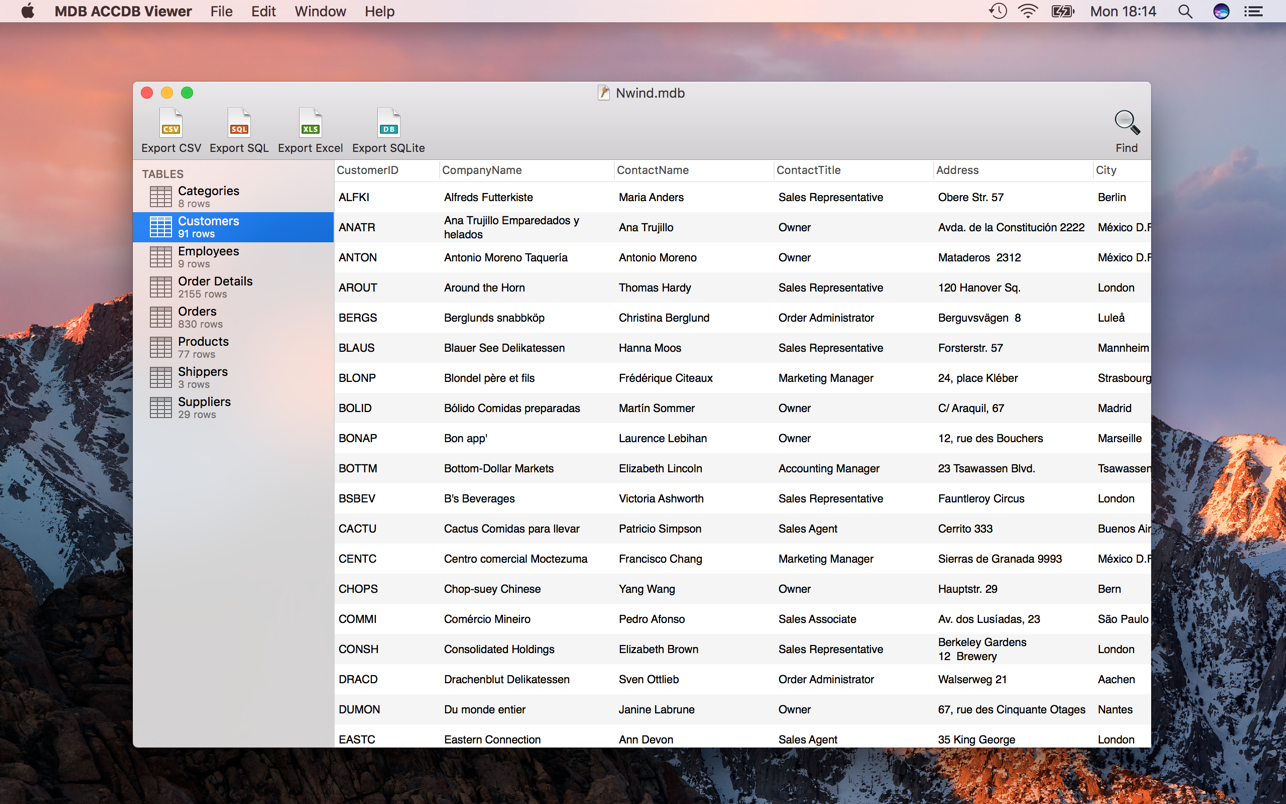
Task: Select the Order Details table
Action: point(215,286)
